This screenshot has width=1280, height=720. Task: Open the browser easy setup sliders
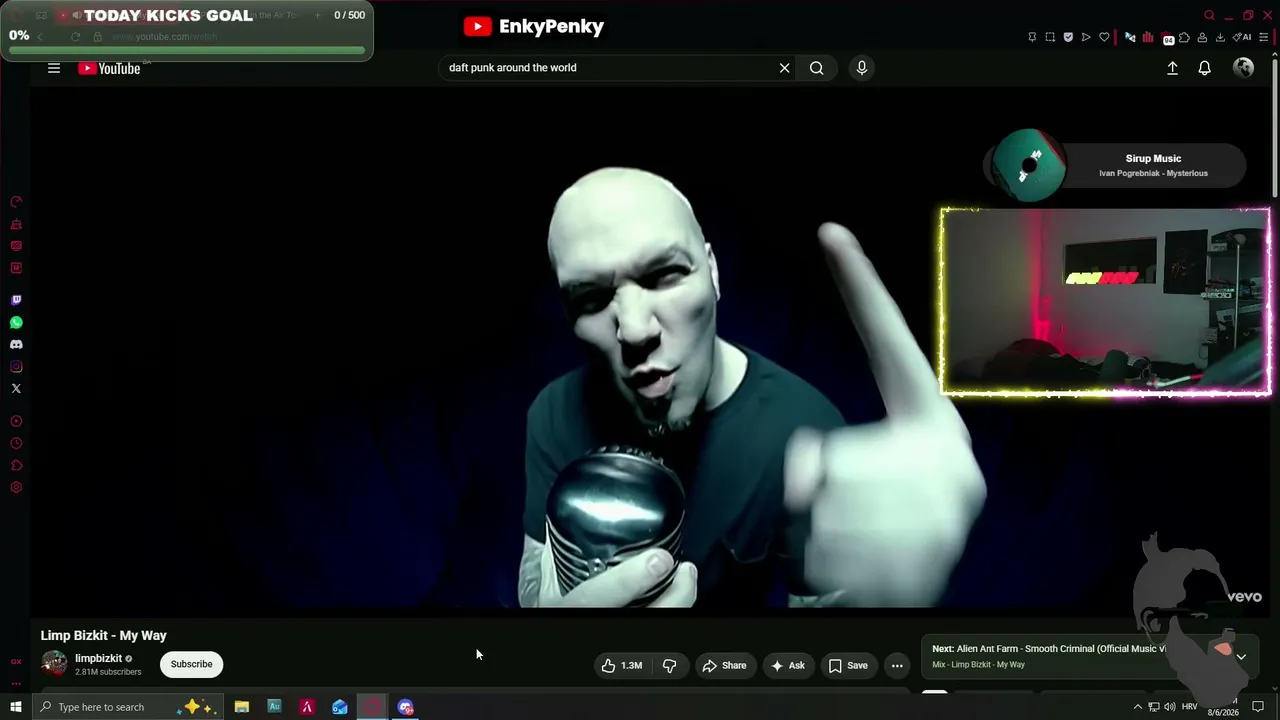(1266, 37)
